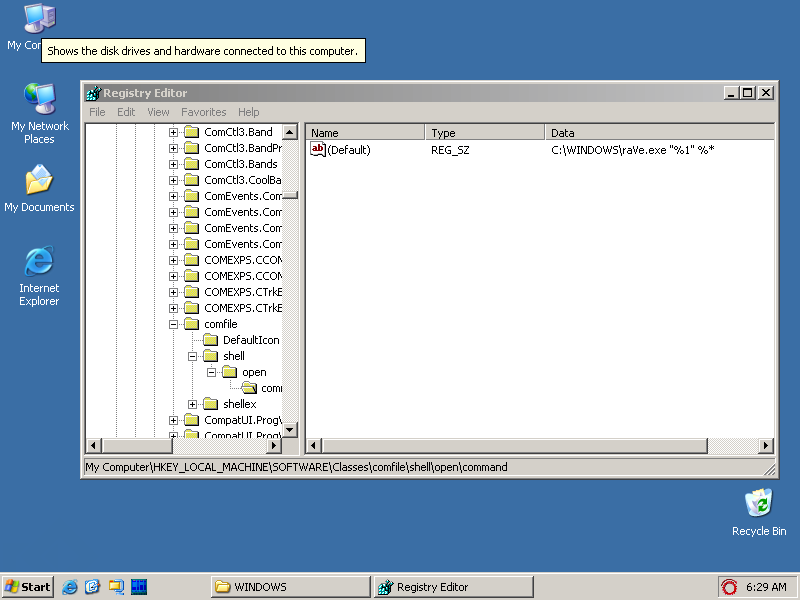Click the key tree's horizontal scrollbar thumb
This screenshot has width=800, height=600.
coord(136,445)
